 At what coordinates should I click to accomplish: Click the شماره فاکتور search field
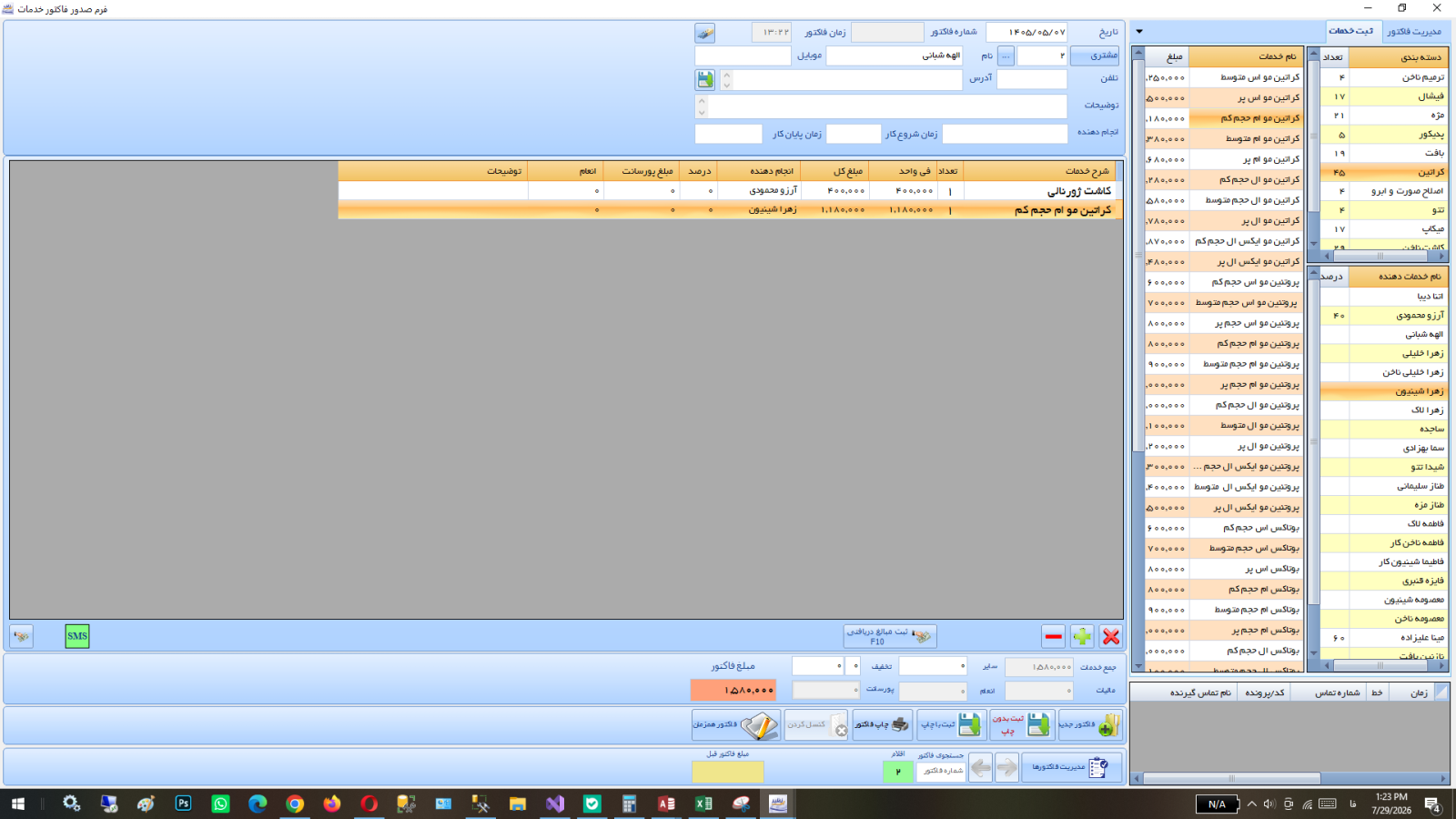click(942, 771)
